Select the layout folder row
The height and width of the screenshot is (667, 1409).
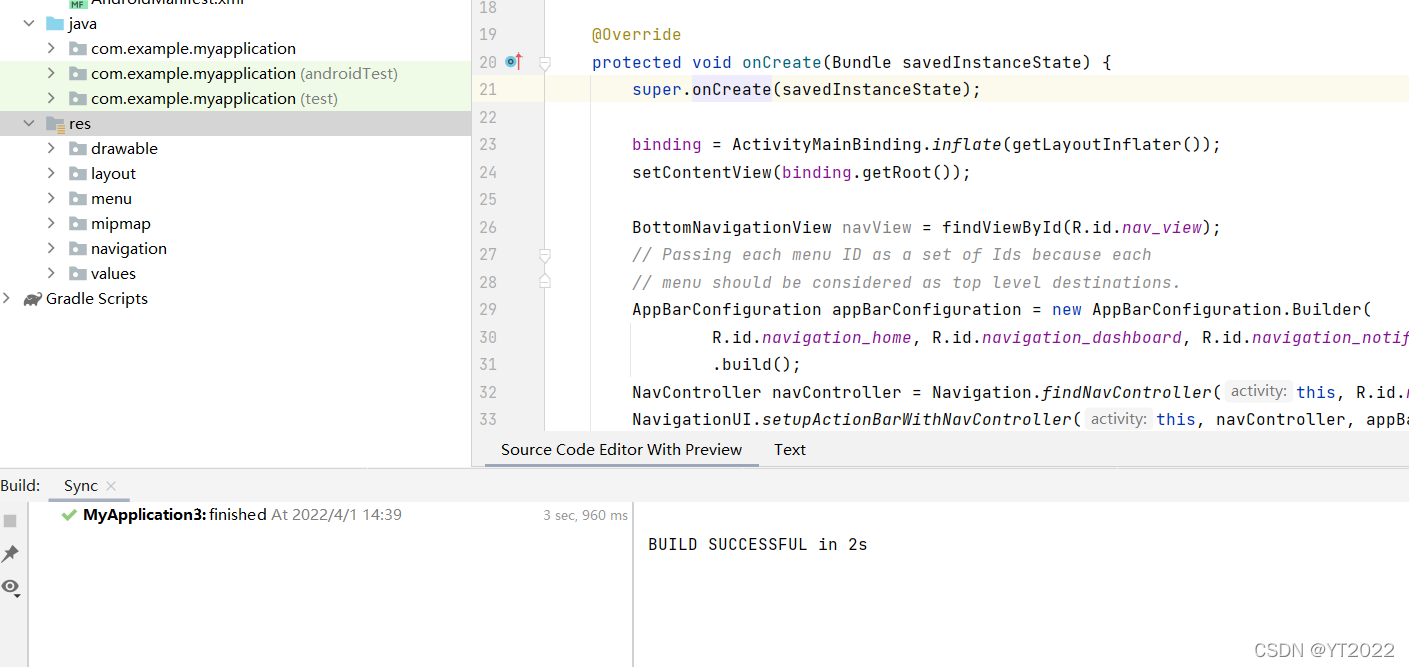click(235, 173)
